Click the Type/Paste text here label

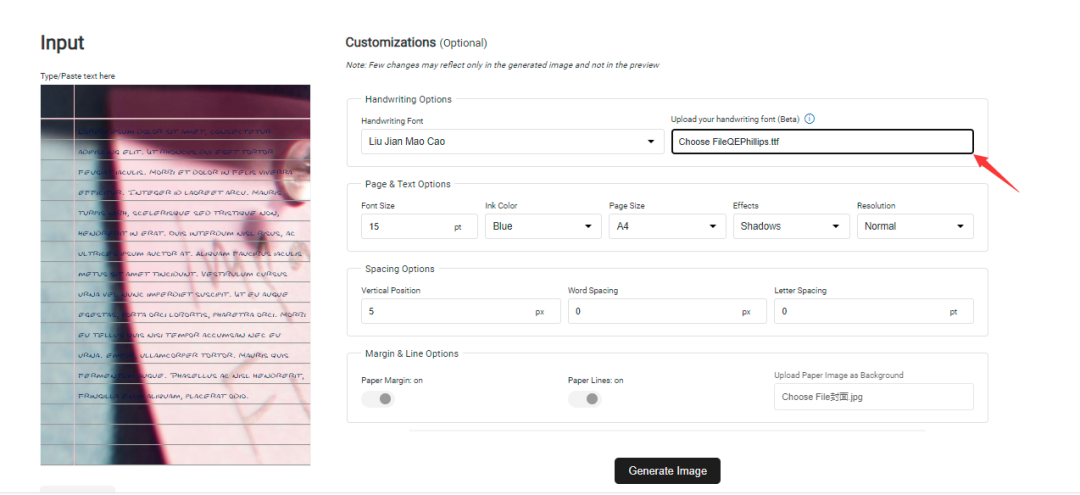click(x=78, y=76)
